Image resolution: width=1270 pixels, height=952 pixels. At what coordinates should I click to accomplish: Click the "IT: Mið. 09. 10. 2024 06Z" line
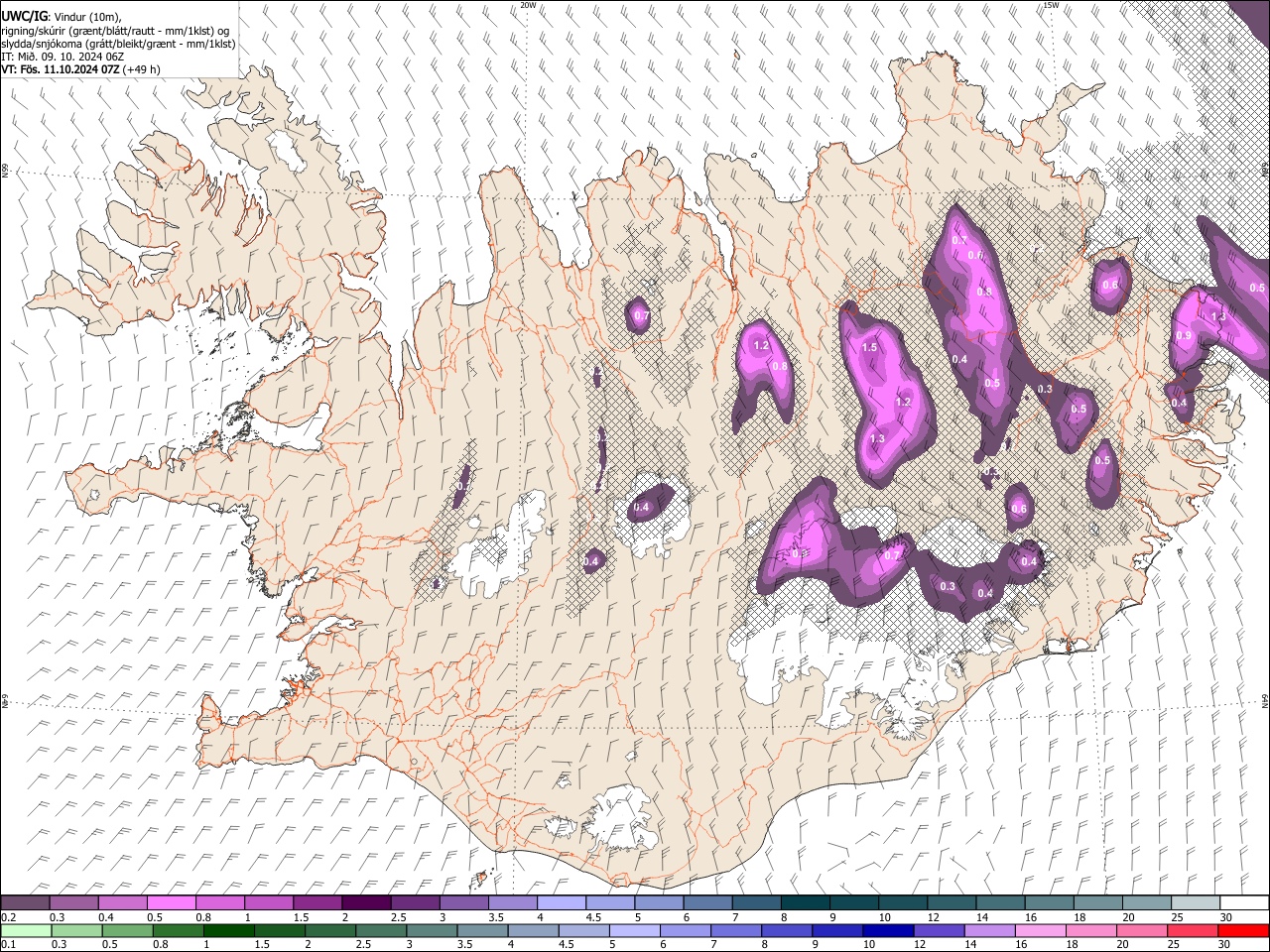pyautogui.click(x=63, y=57)
